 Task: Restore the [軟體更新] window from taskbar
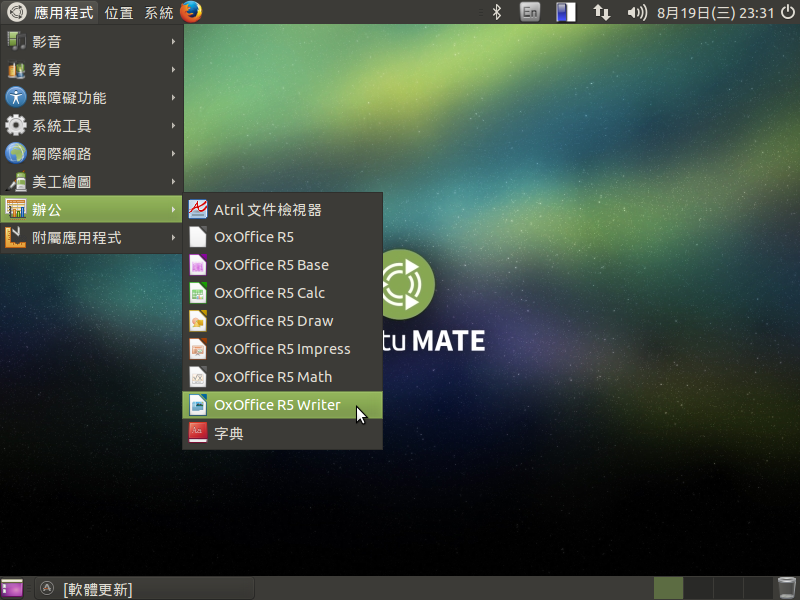point(144,589)
